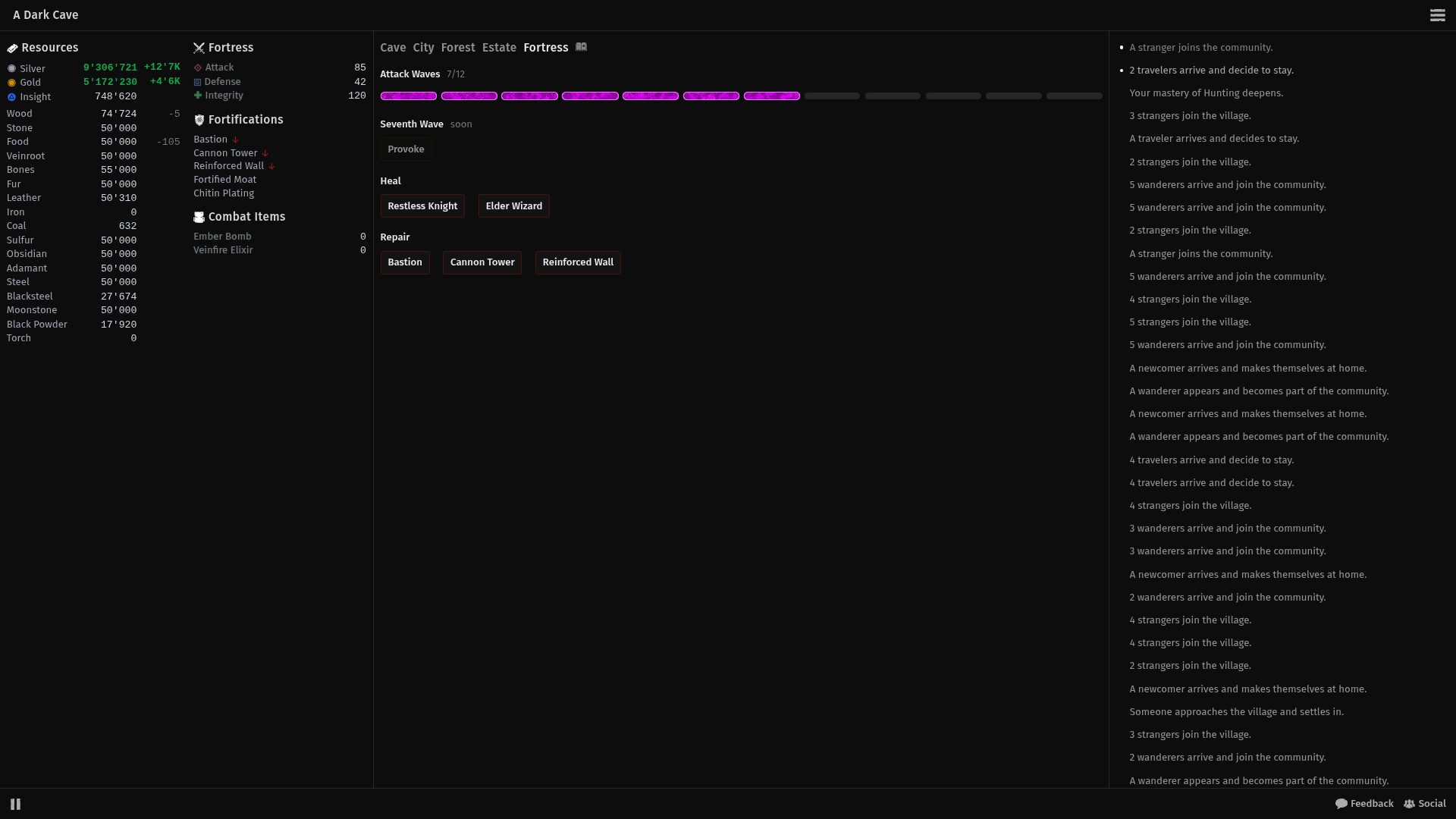
Task: Open the hamburger menu icon
Action: click(1437, 15)
